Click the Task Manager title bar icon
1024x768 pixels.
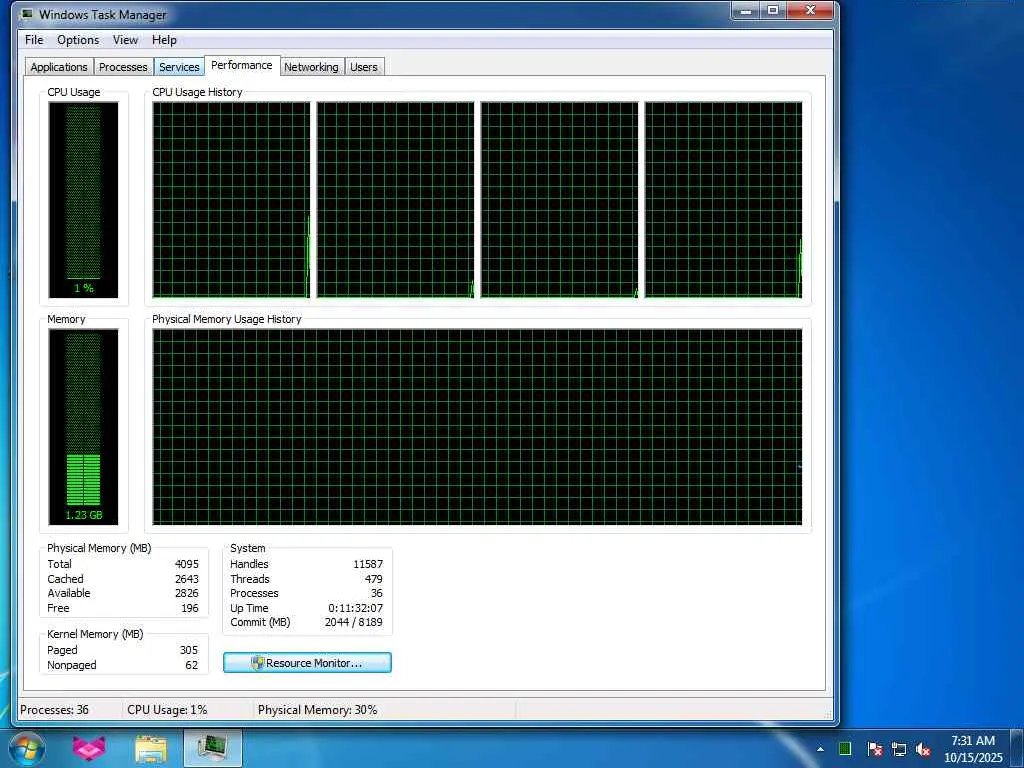pos(27,13)
